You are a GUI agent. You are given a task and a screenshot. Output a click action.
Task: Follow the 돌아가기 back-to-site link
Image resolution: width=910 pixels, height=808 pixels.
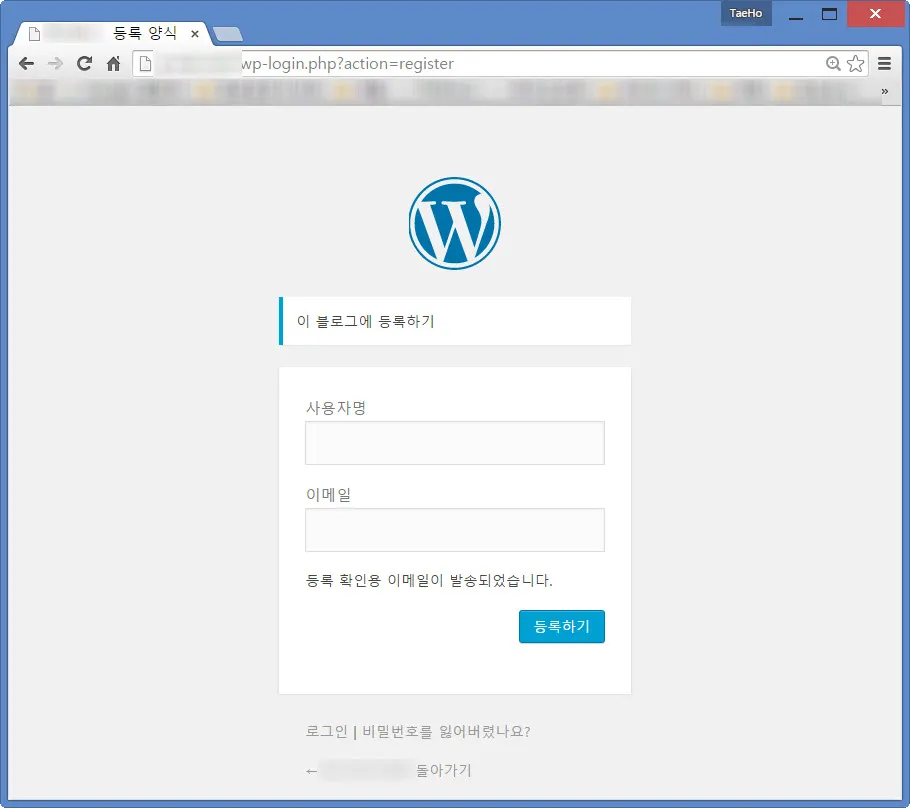click(x=388, y=770)
